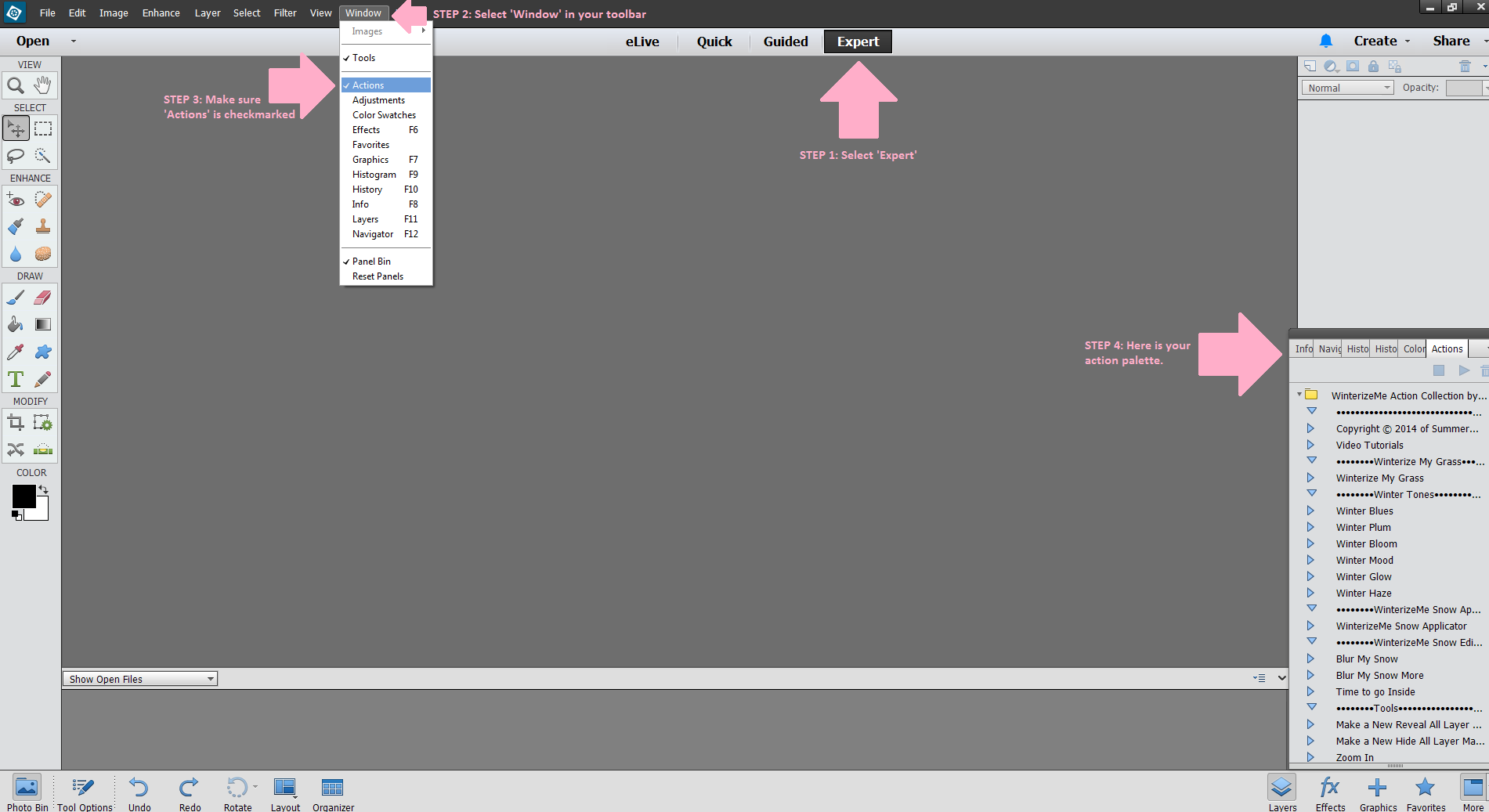Viewport: 1489px width, 812px height.
Task: Select the Blur water-drop tool
Action: point(16,254)
